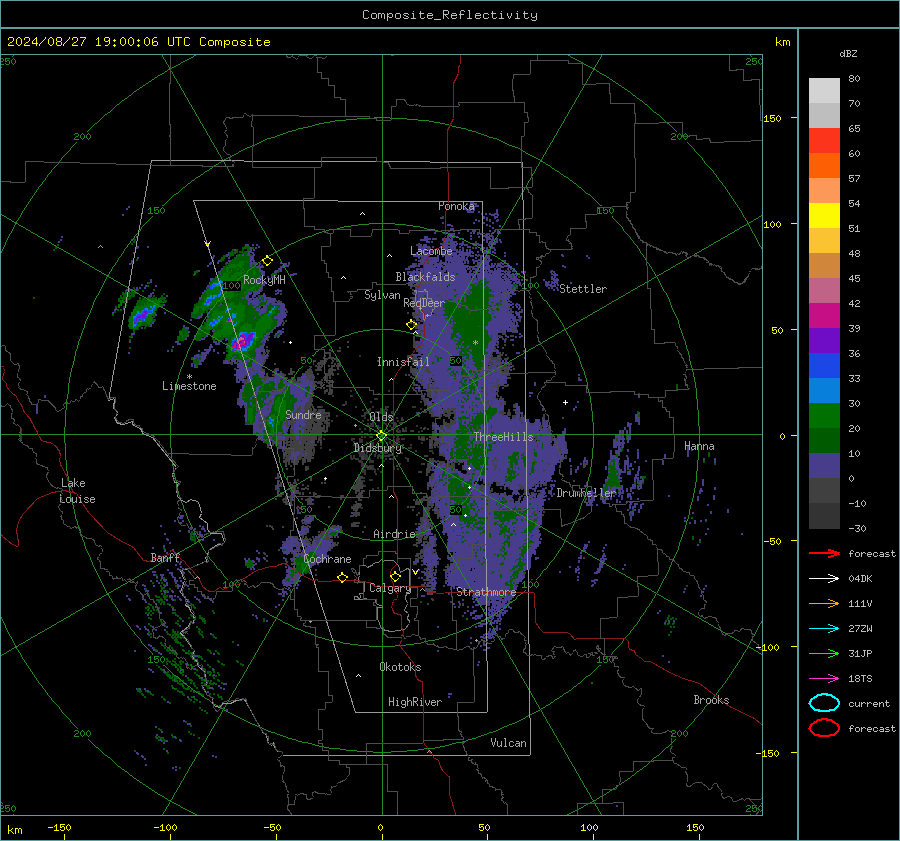Click the Olds label
900x841 pixels.
[x=381, y=417]
